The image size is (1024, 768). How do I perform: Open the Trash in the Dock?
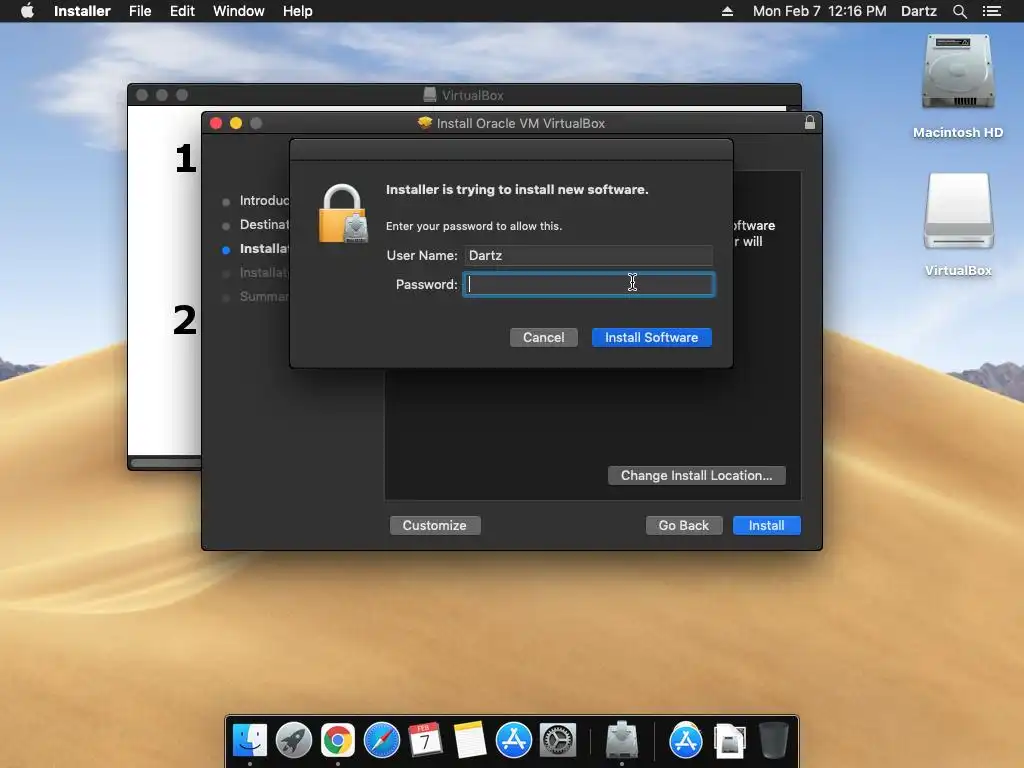tap(773, 740)
